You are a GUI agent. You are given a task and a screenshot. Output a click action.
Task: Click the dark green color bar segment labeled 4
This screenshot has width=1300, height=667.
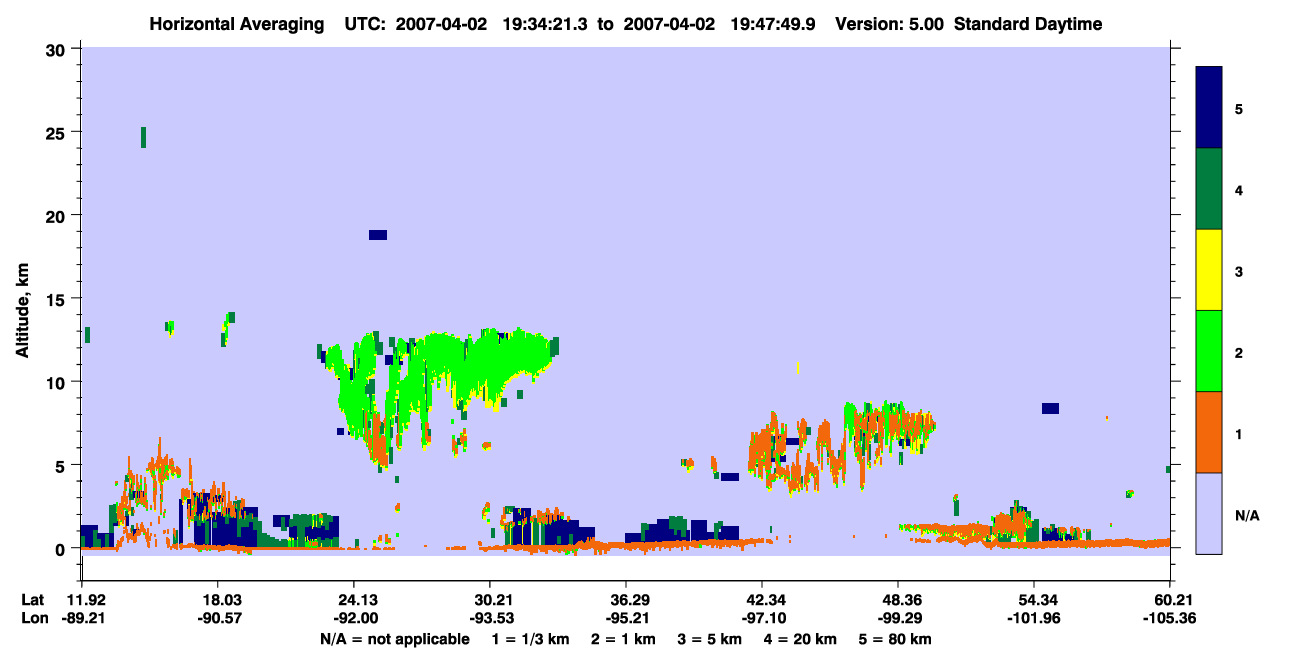1209,189
